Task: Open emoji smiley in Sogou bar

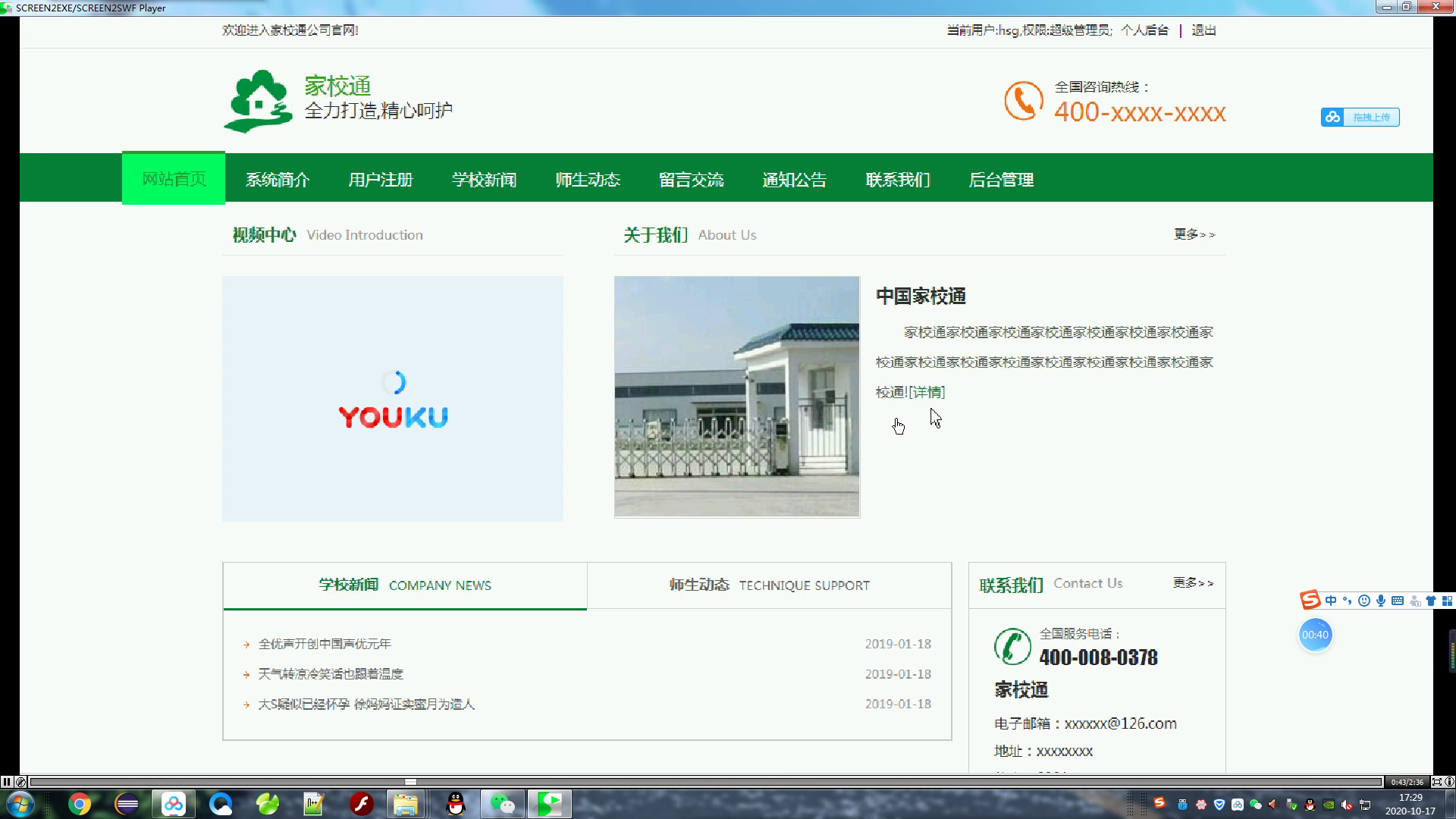Action: coord(1364,601)
